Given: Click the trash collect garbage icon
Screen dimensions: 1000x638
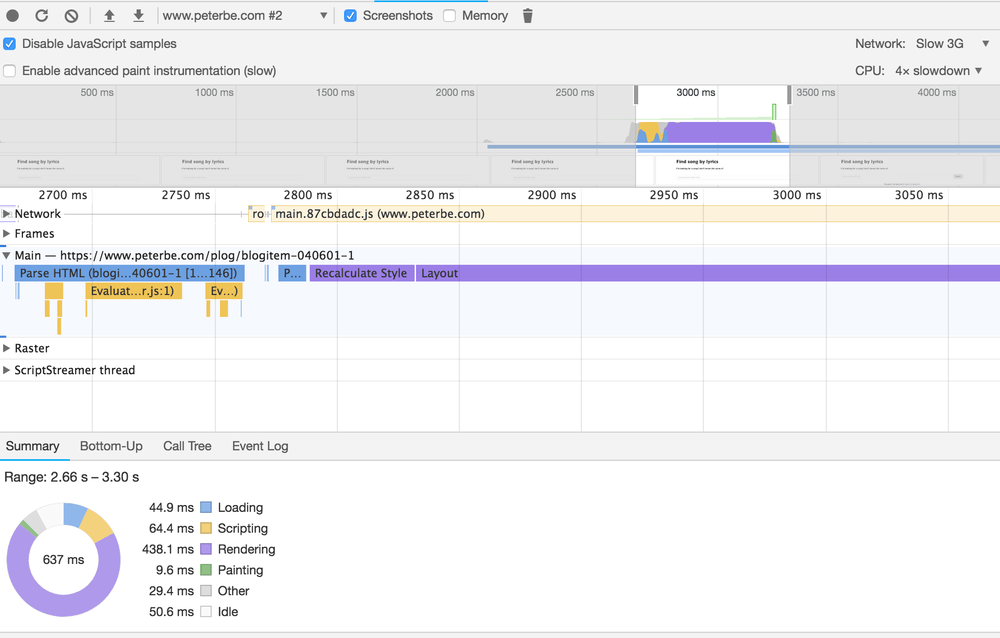Looking at the screenshot, I should point(528,16).
